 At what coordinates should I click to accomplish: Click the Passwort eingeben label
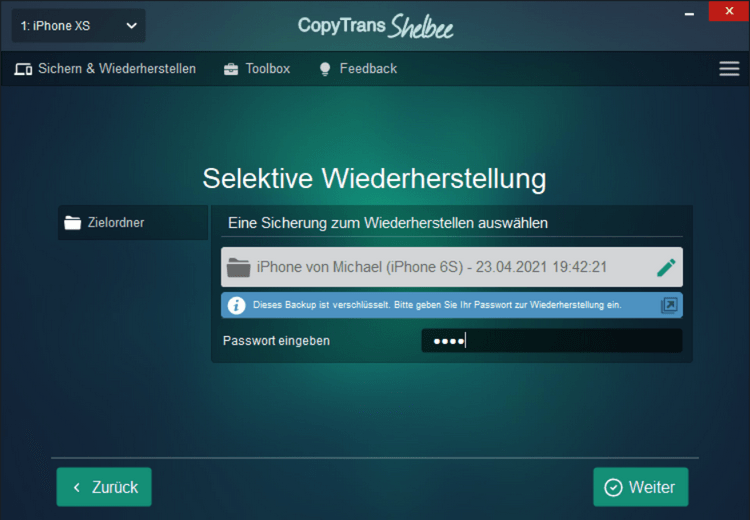276,341
